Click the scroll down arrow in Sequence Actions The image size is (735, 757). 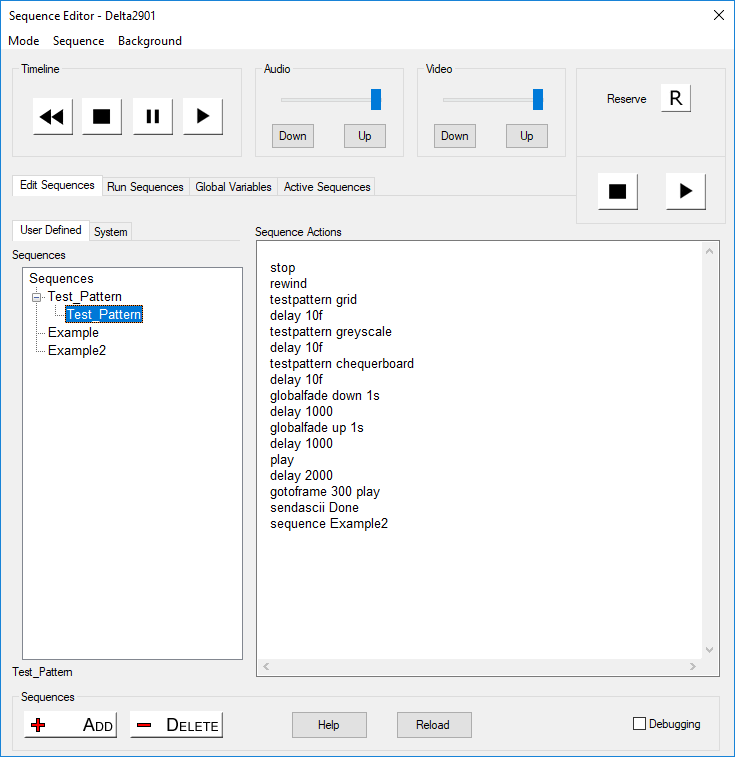click(709, 650)
